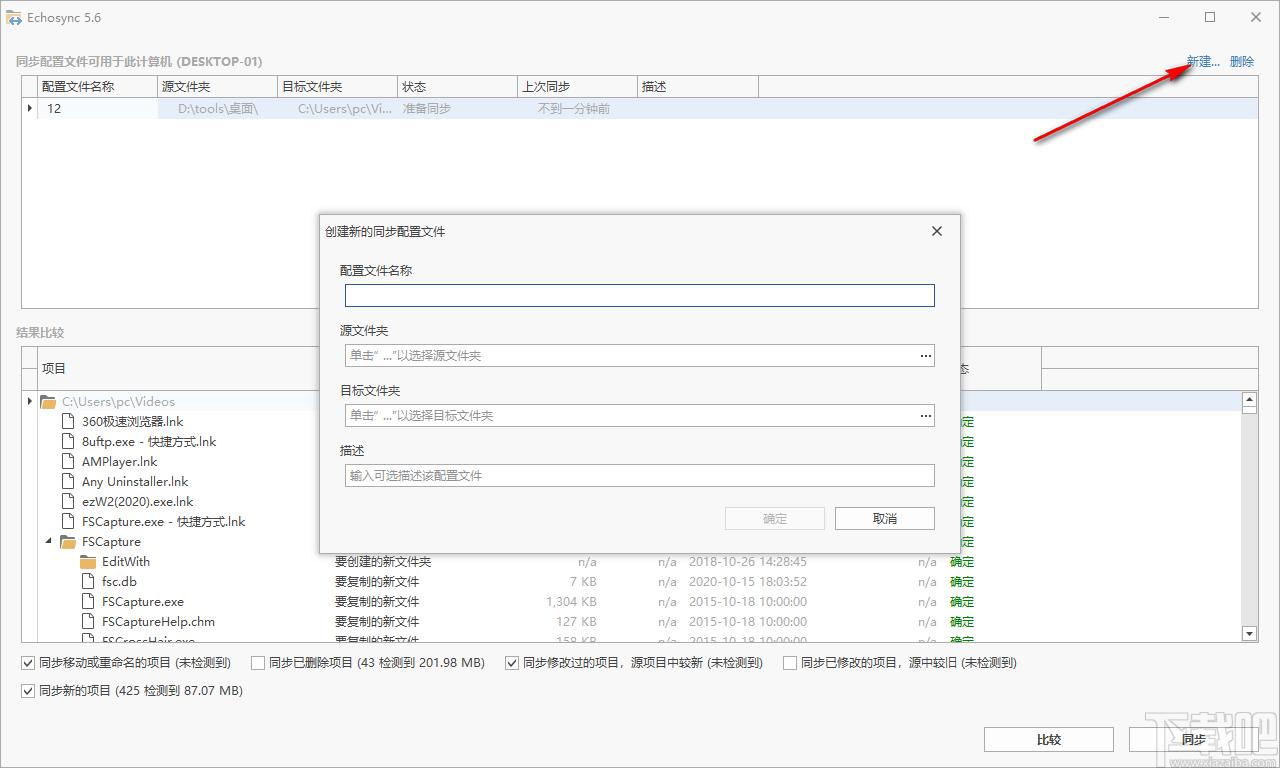Click the 2020-10-15 18:03:52 date cell
Screen dimensions: 1280x768
pos(748,581)
